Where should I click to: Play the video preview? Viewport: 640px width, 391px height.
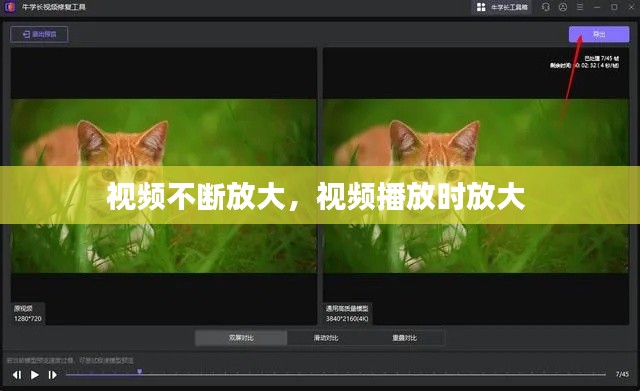coord(35,375)
